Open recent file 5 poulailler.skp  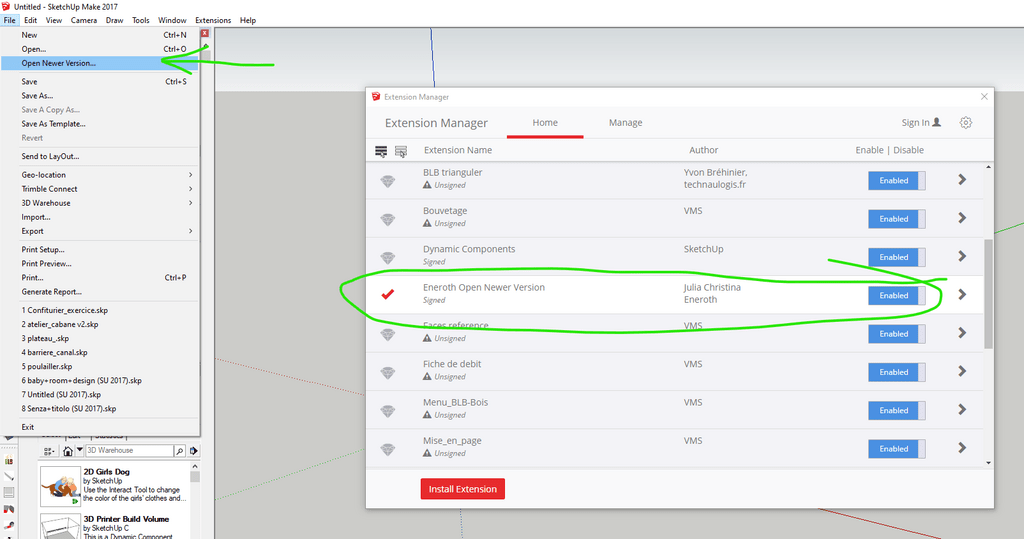click(x=100, y=367)
